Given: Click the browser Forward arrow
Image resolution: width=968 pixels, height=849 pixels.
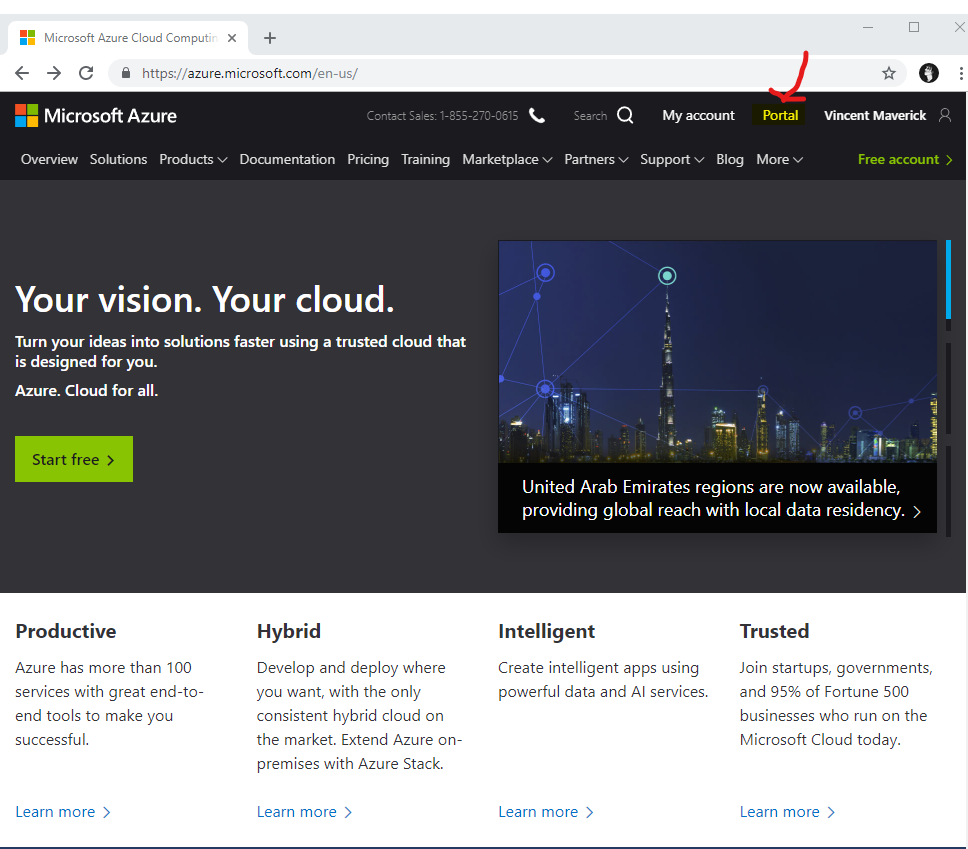Looking at the screenshot, I should [54, 73].
